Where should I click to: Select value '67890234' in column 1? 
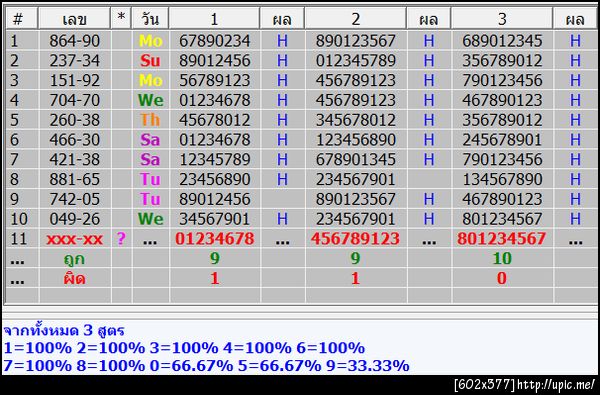coord(215,41)
